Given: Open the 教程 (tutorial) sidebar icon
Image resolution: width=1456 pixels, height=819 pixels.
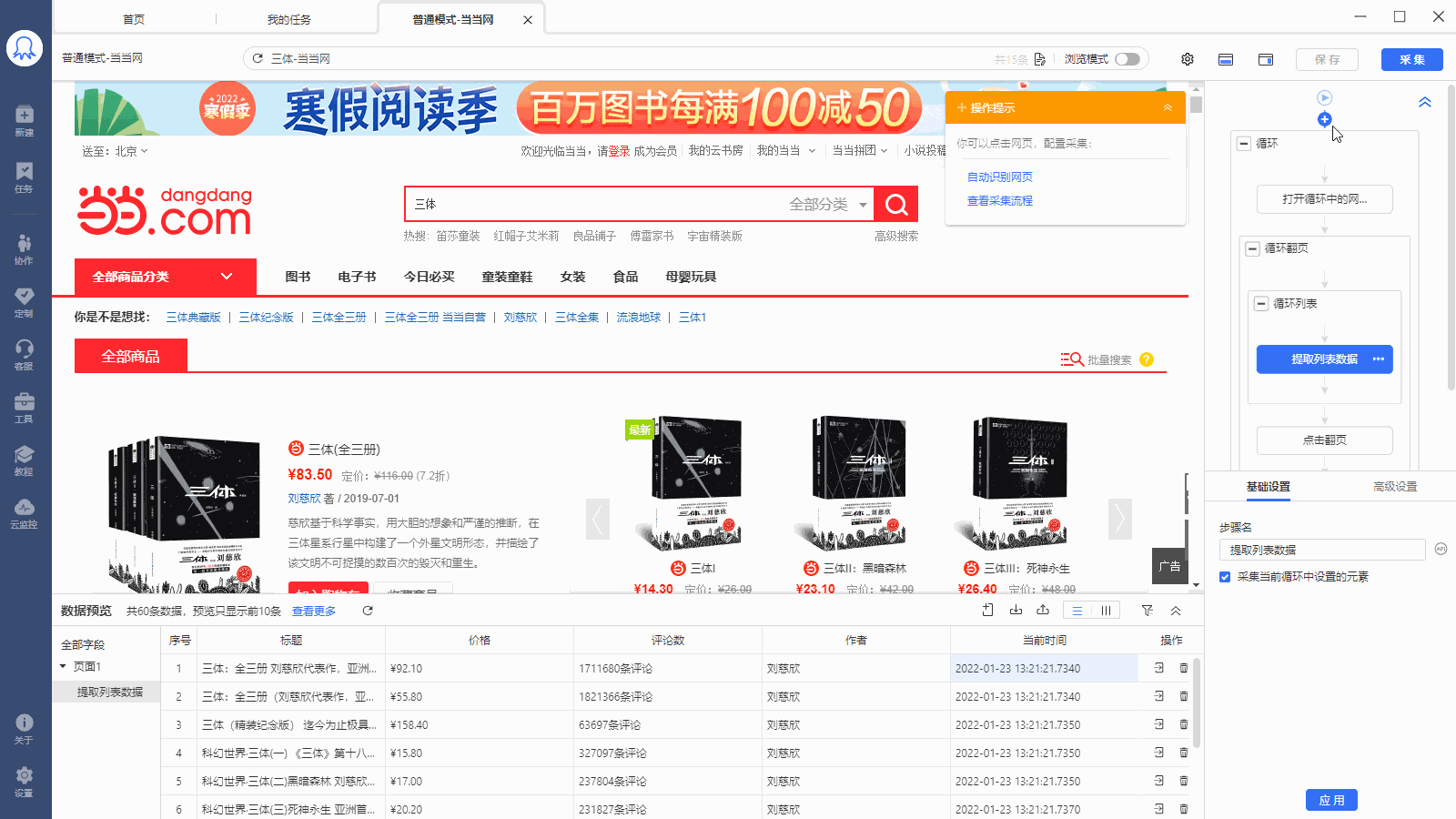Looking at the screenshot, I should 25,460.
